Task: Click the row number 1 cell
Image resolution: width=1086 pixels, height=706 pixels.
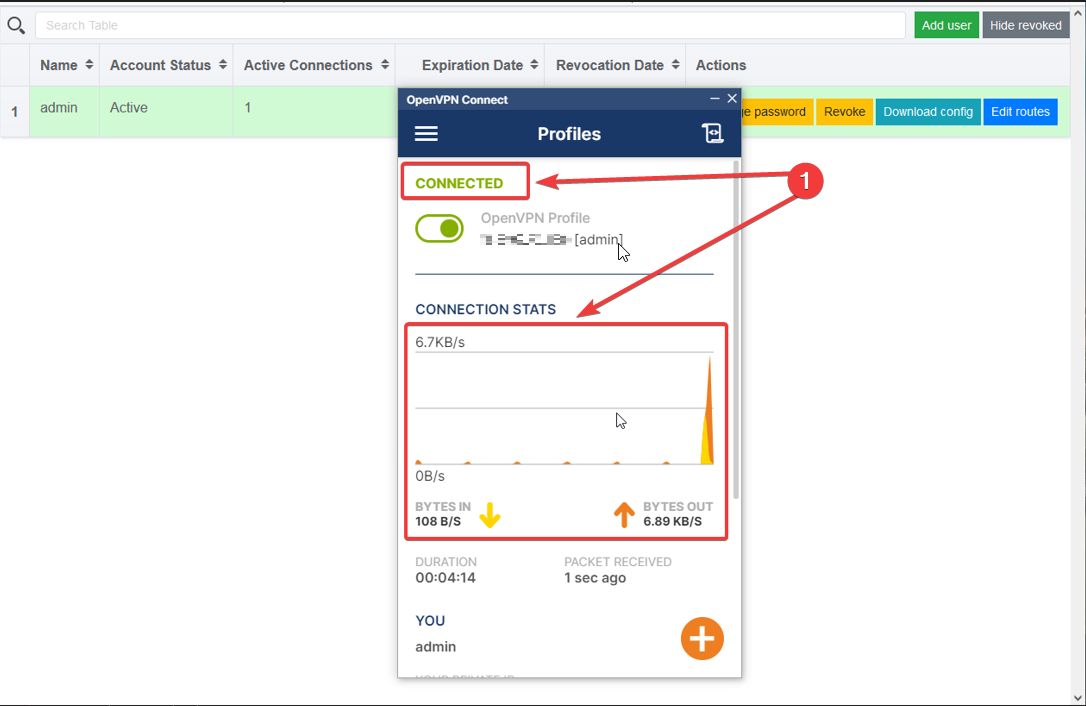Action: pyautogui.click(x=15, y=112)
